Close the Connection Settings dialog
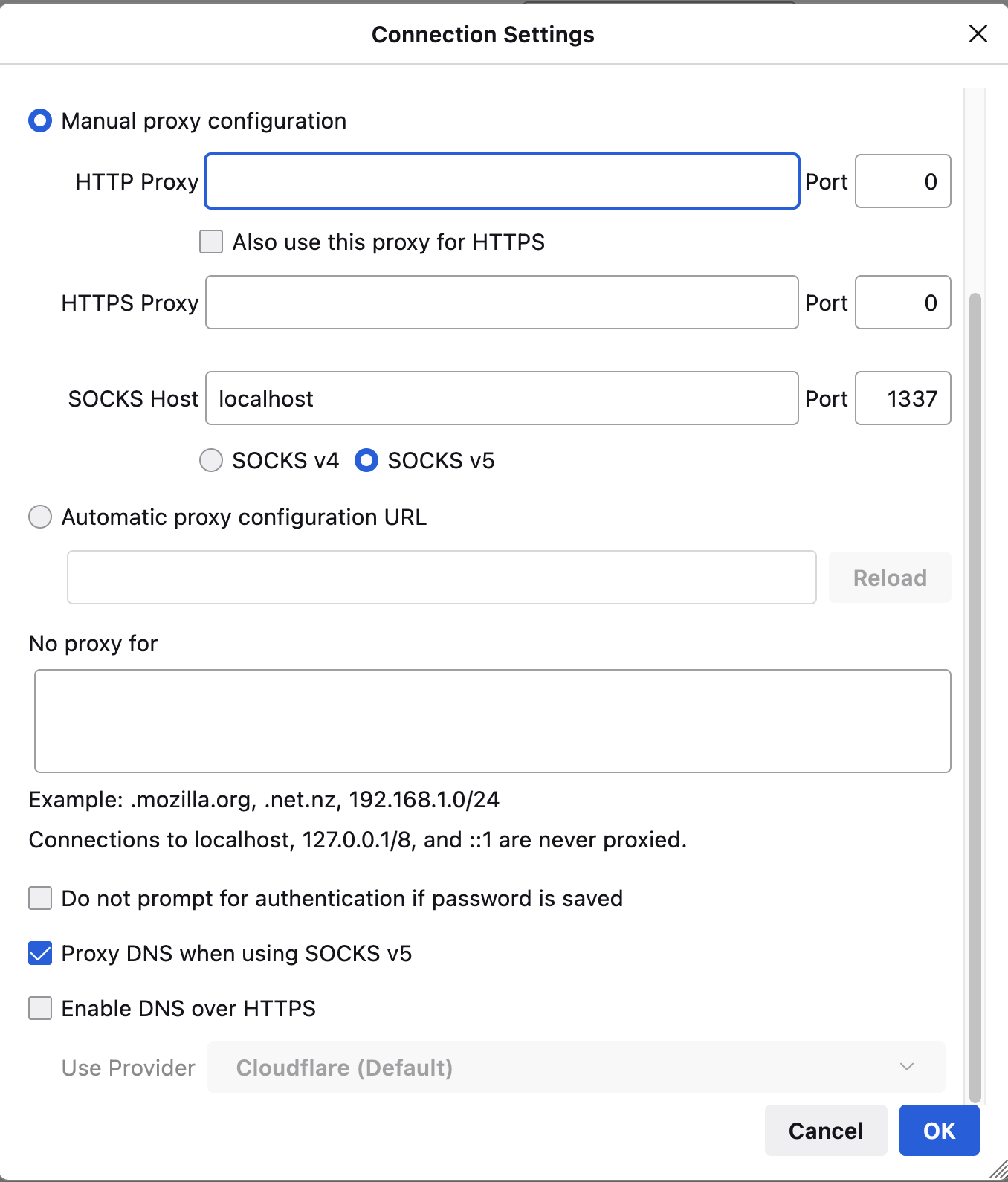 pyautogui.click(x=978, y=33)
